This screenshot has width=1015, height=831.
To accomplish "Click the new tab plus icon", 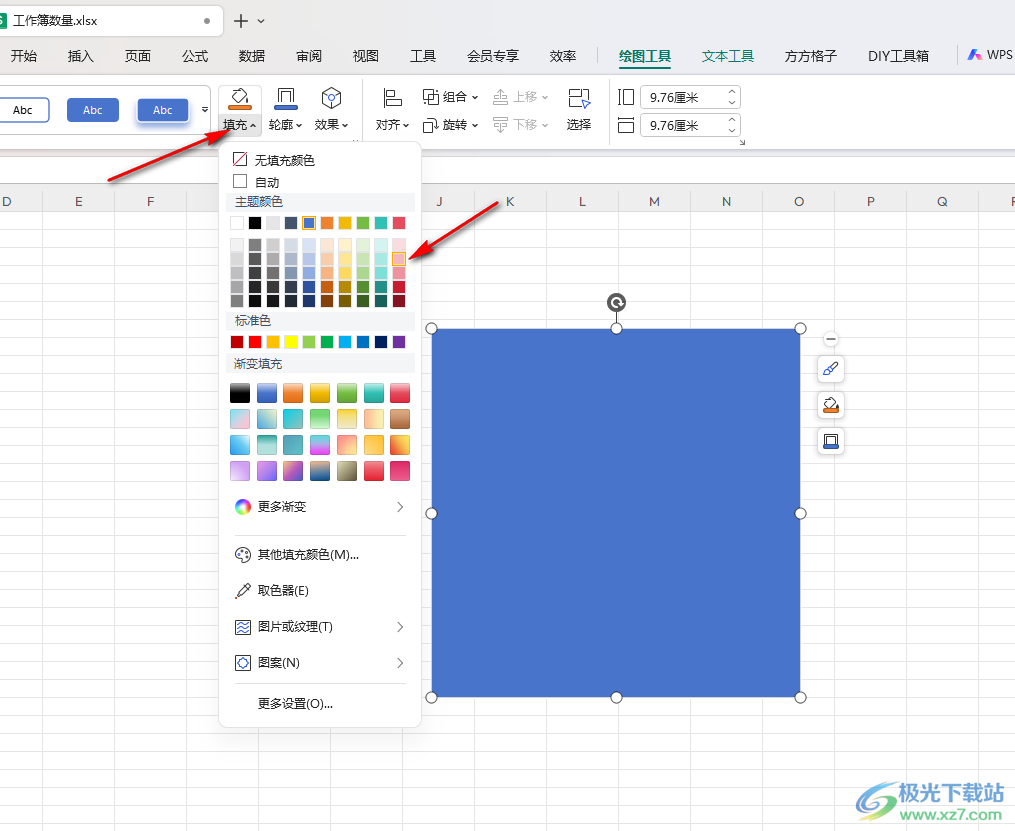I will pos(241,21).
